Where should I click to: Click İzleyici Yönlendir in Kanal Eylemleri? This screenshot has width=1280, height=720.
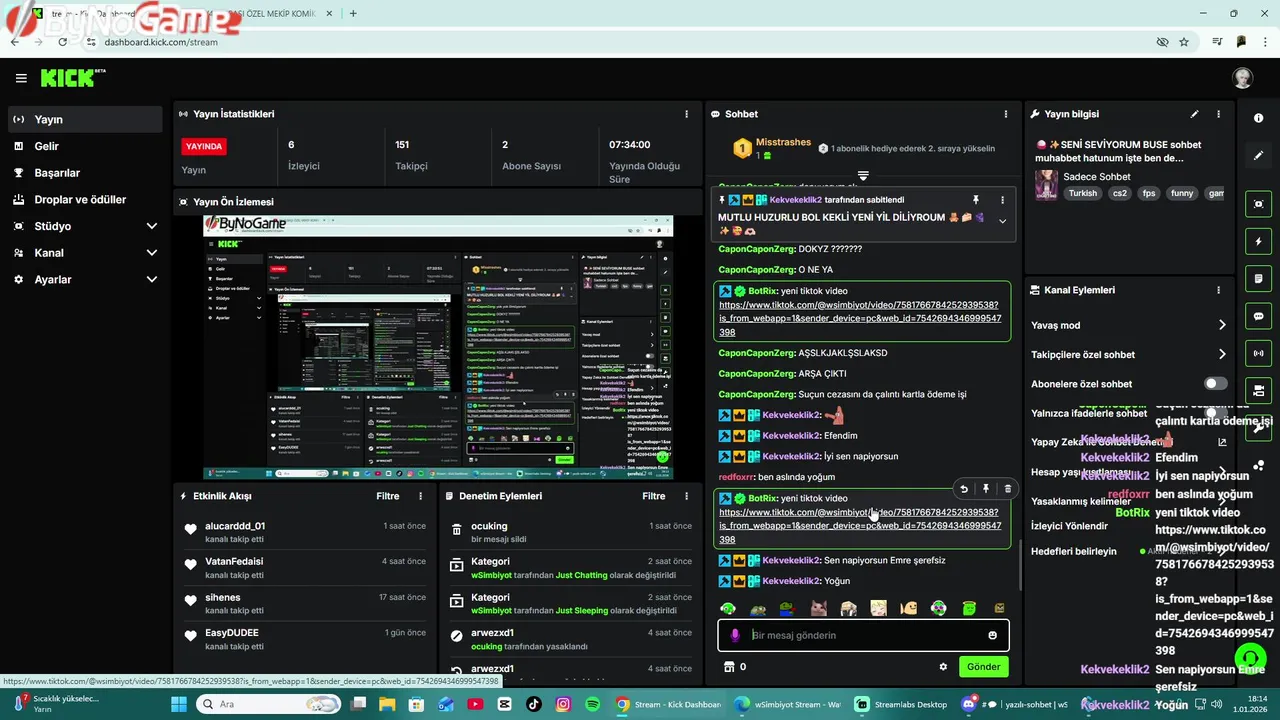(x=1069, y=526)
